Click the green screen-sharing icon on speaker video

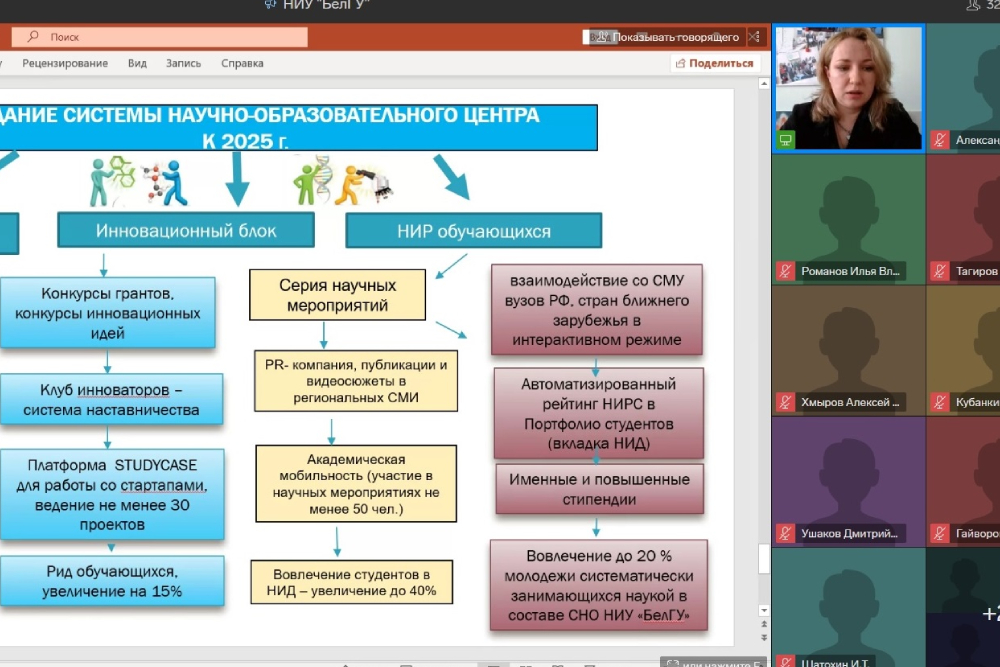click(x=786, y=140)
